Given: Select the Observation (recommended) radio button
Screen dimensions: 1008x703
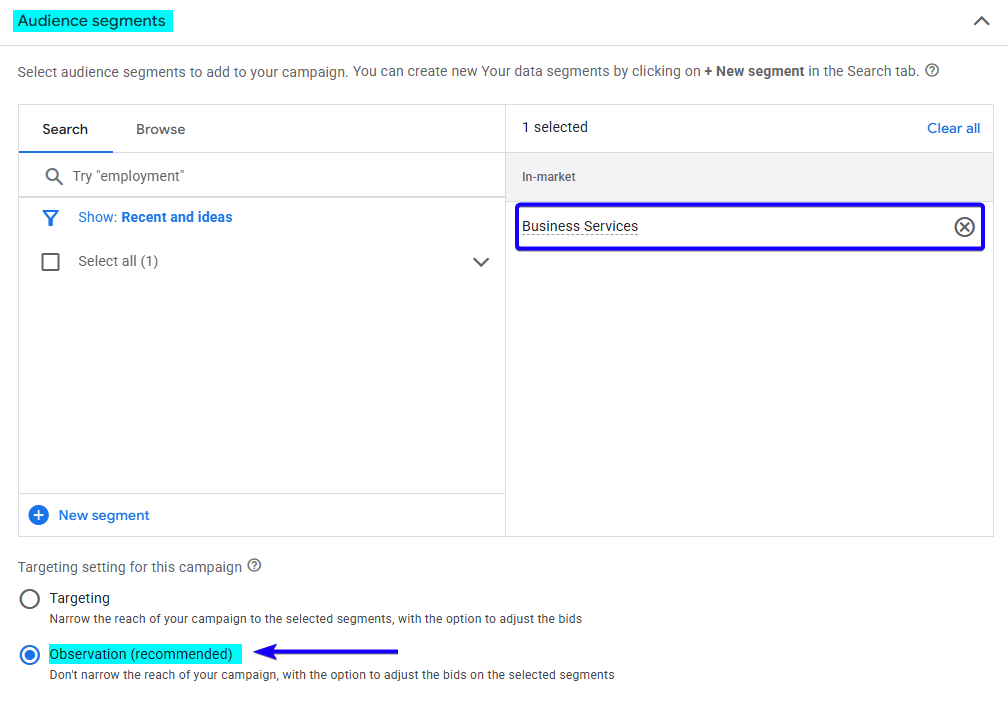Looking at the screenshot, I should [x=29, y=654].
